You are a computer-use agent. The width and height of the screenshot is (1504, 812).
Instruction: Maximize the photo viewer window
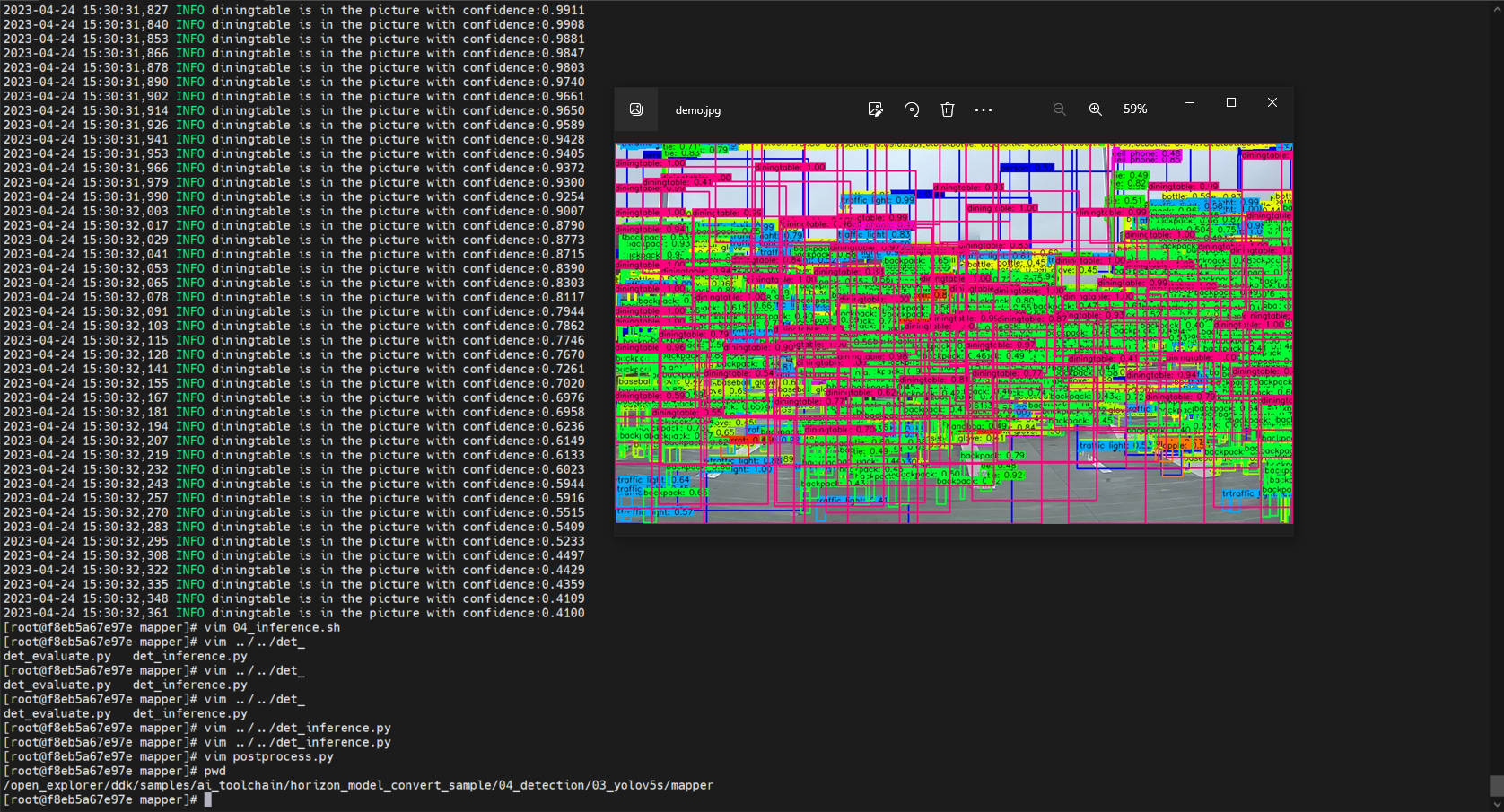point(1231,103)
